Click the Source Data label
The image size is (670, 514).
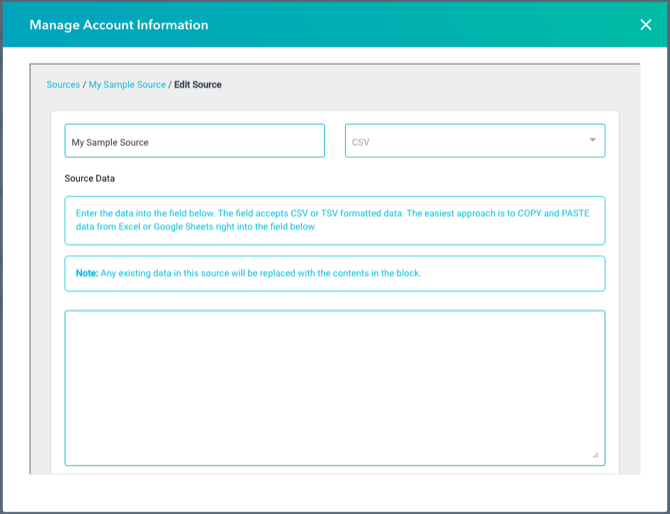coord(90,179)
